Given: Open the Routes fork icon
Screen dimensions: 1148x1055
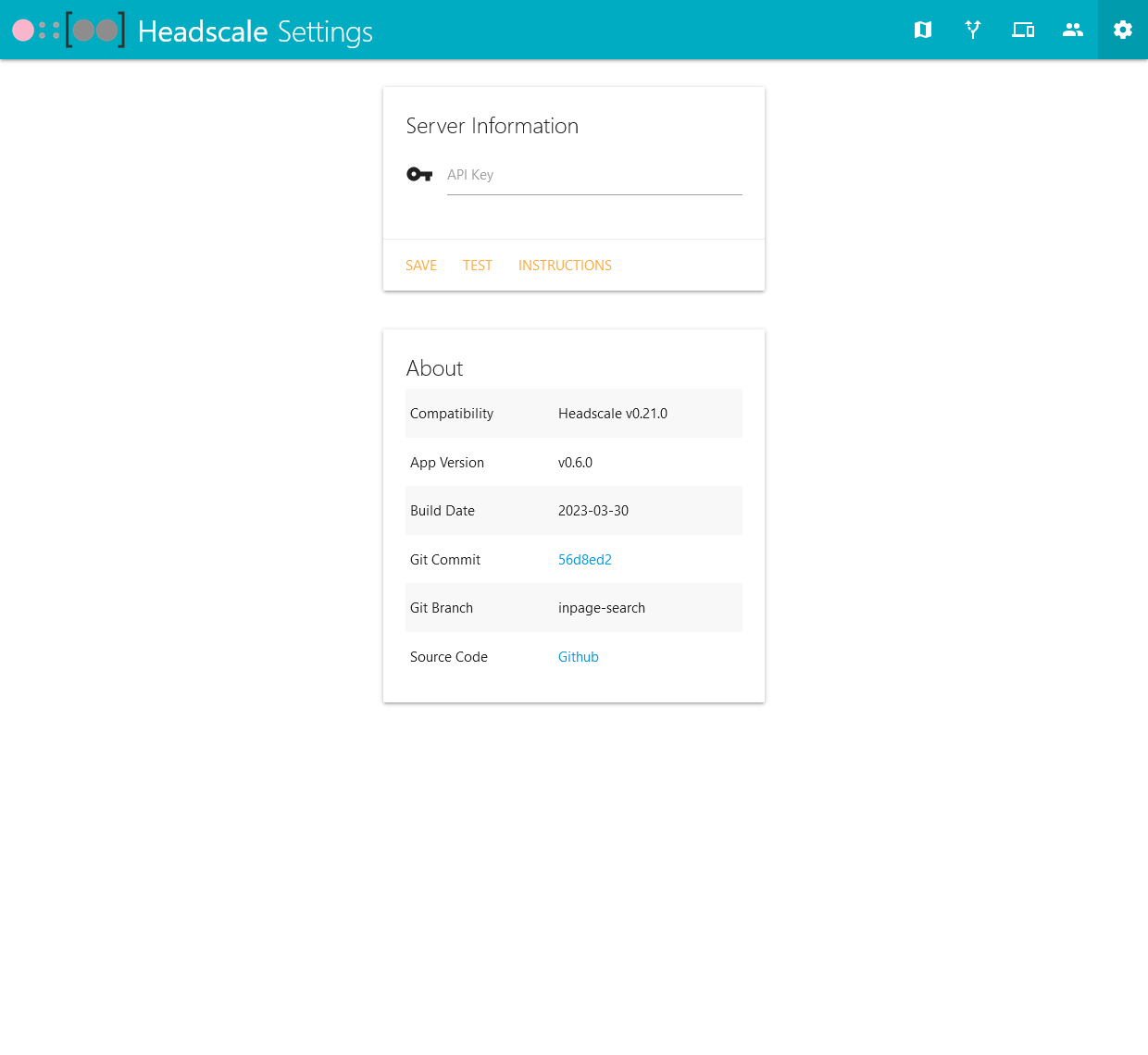Looking at the screenshot, I should [x=973, y=30].
